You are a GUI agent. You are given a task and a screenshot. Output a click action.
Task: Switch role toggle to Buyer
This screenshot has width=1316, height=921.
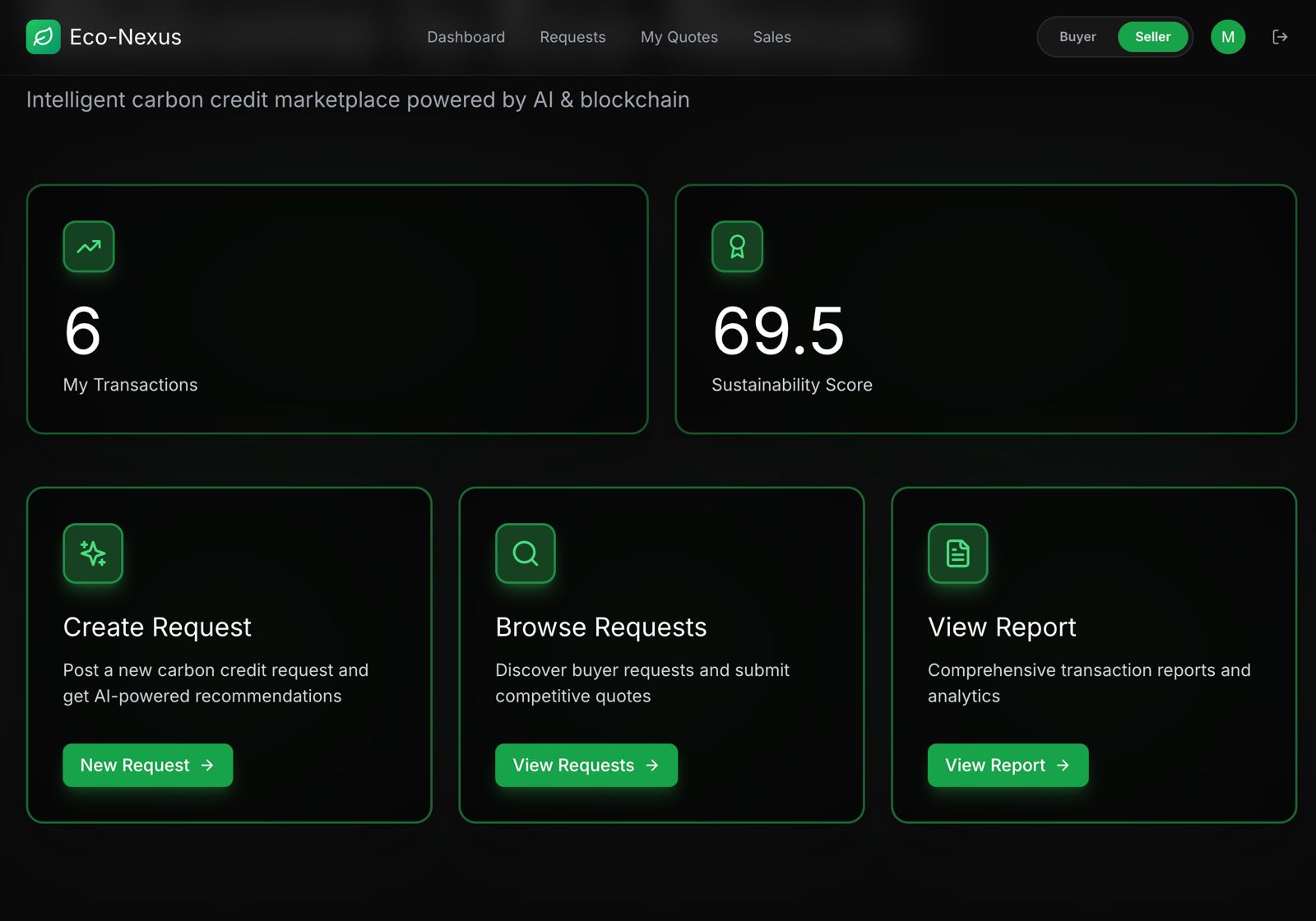tap(1077, 37)
